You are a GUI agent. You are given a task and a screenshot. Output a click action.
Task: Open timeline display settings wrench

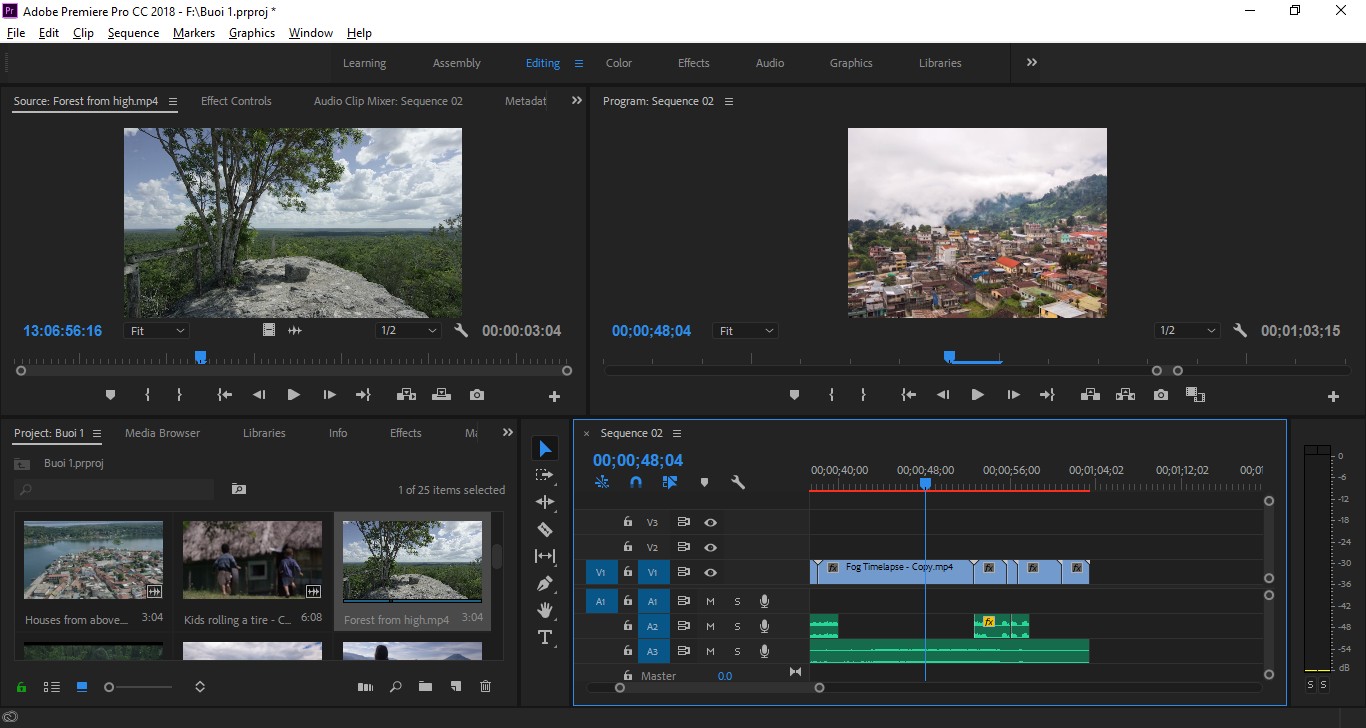(738, 482)
